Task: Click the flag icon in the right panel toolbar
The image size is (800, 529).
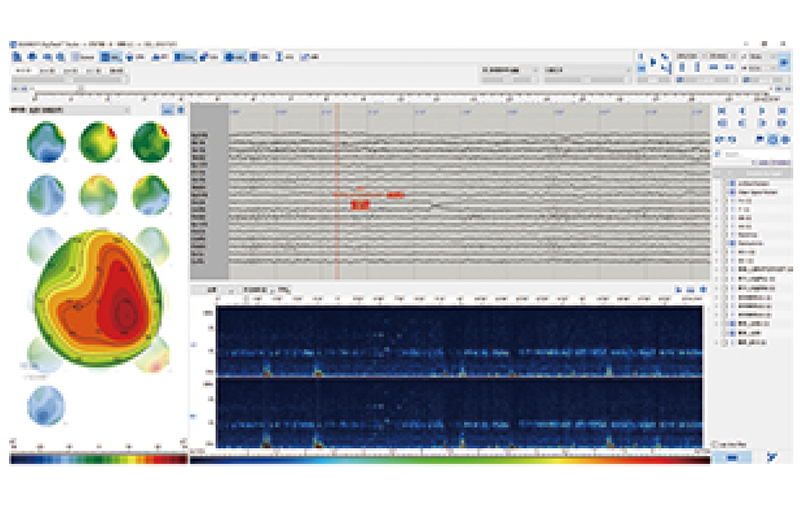Action: point(759,138)
